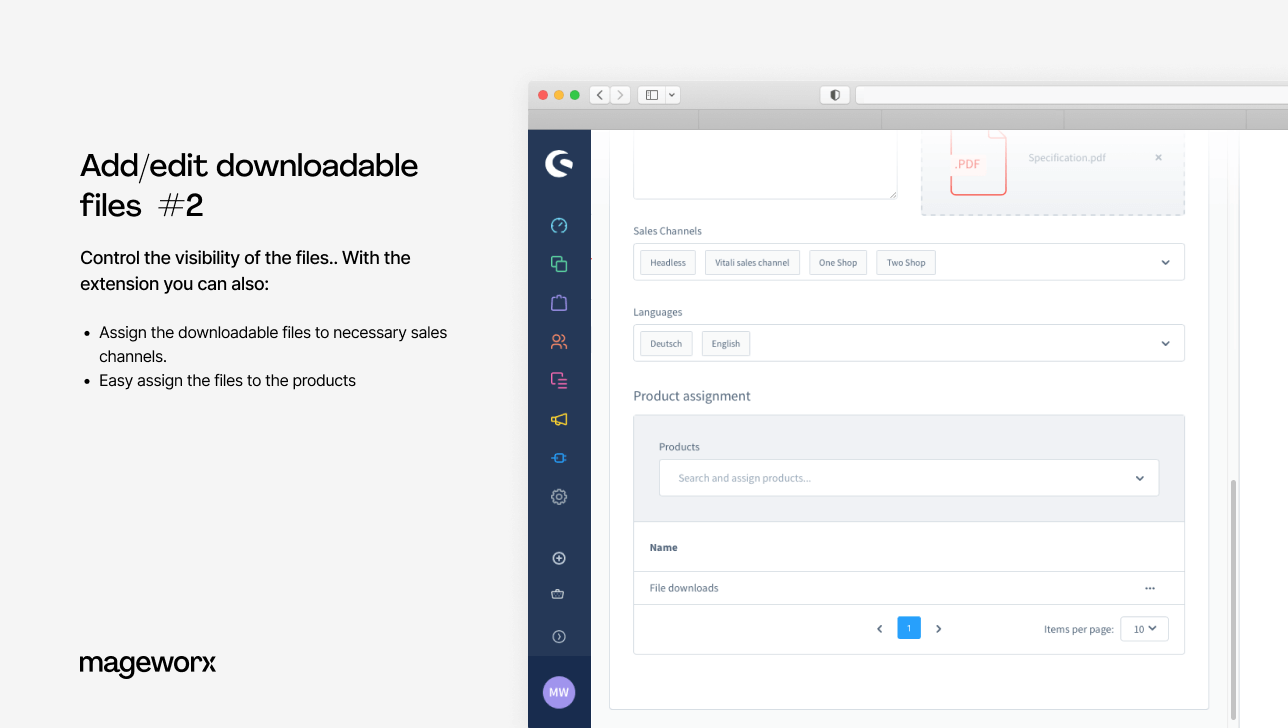Select page 1 in pagination

[908, 628]
